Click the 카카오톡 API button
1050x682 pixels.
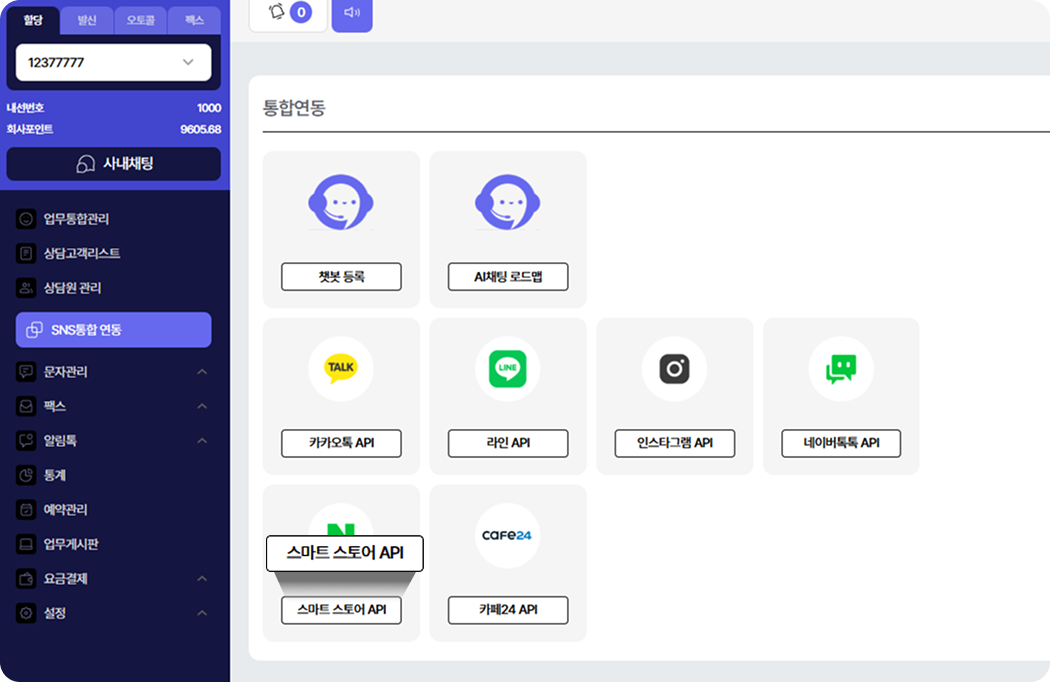click(341, 443)
